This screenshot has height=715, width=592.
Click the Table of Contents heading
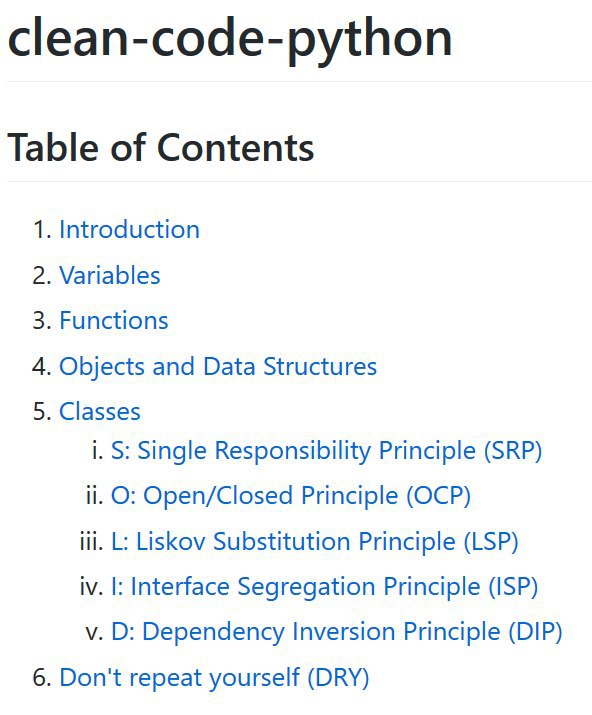tap(161, 147)
